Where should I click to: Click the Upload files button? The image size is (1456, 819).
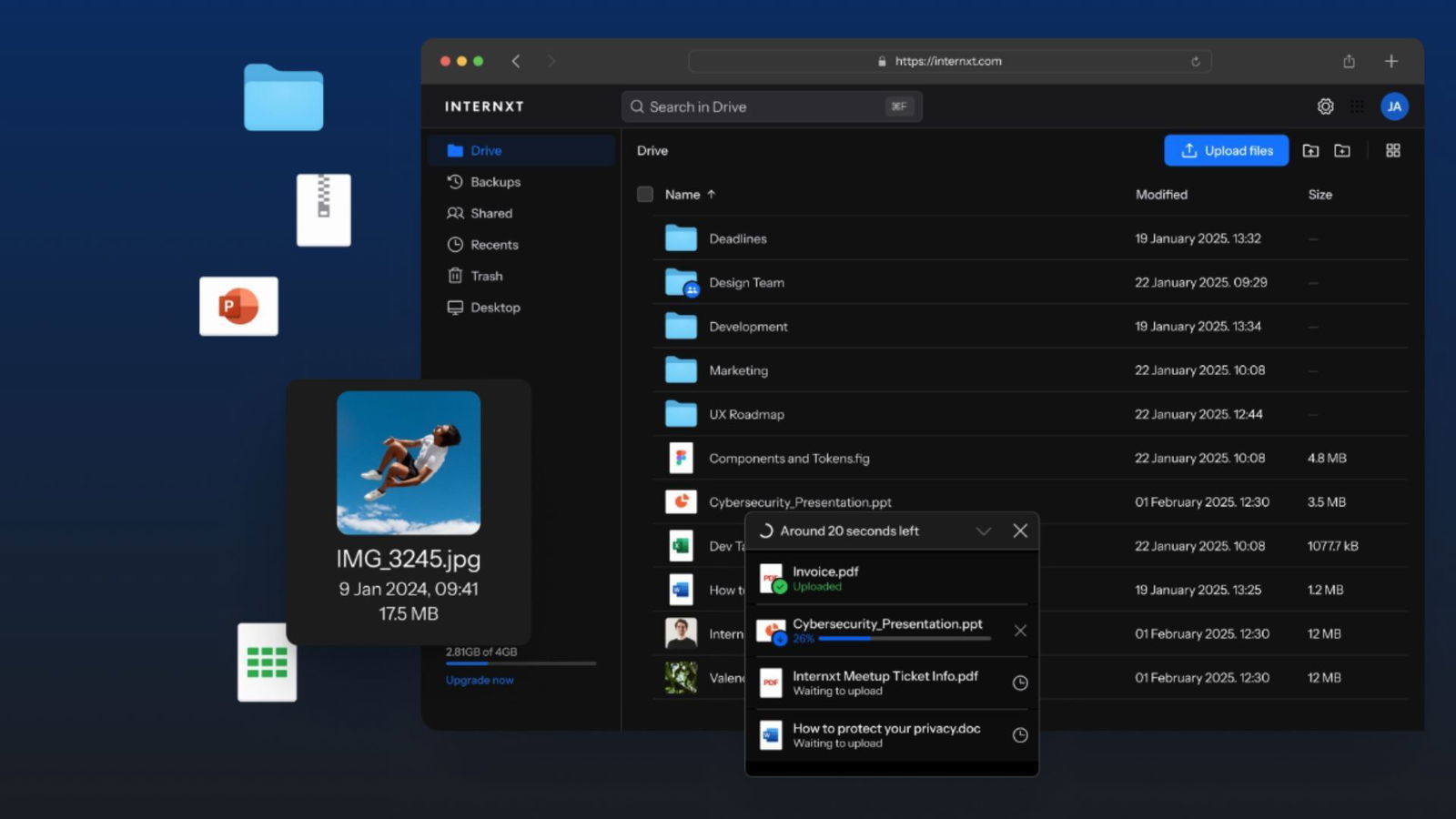click(1226, 151)
